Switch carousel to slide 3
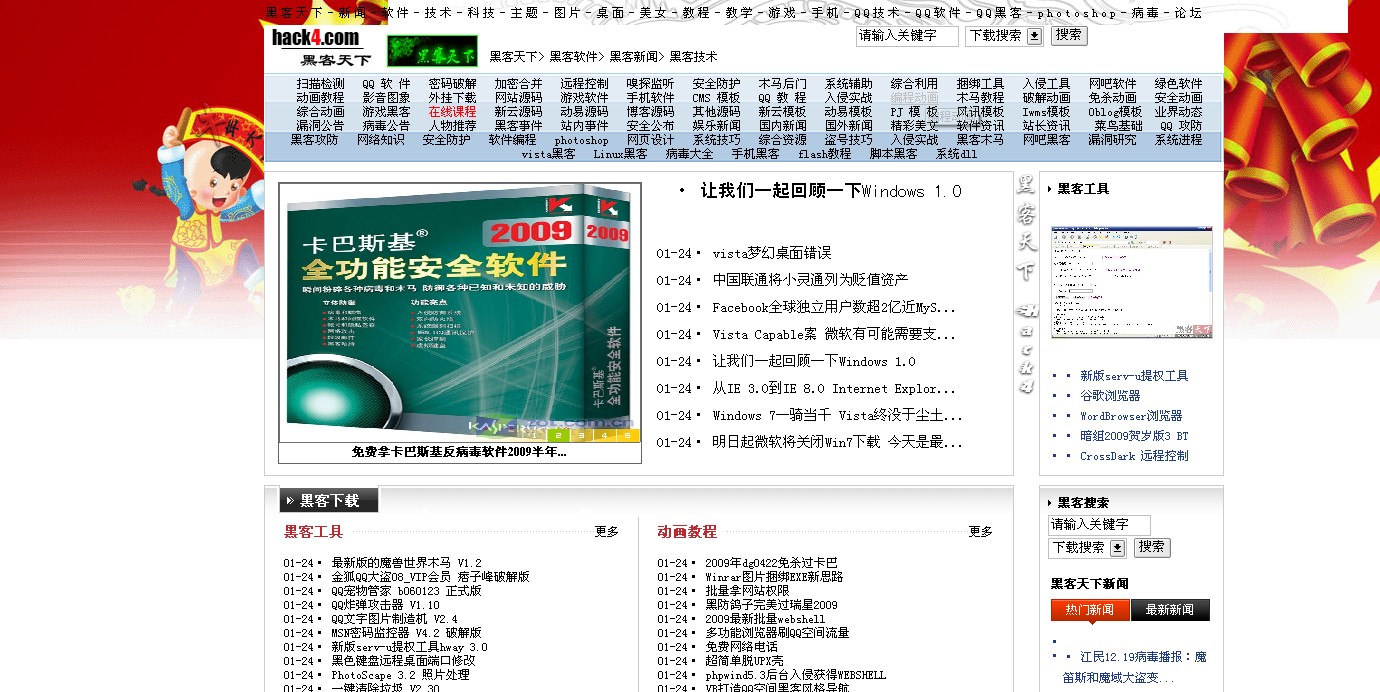Image resolution: width=1380 pixels, height=692 pixels. tap(581, 435)
